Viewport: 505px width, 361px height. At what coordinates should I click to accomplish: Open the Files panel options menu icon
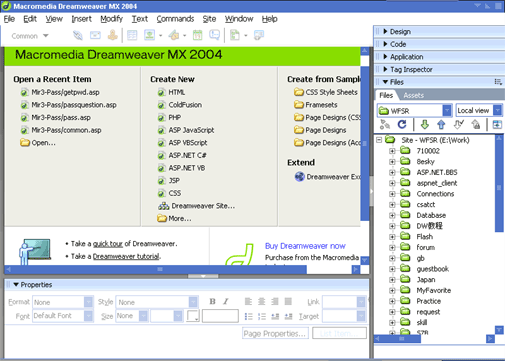click(x=498, y=82)
